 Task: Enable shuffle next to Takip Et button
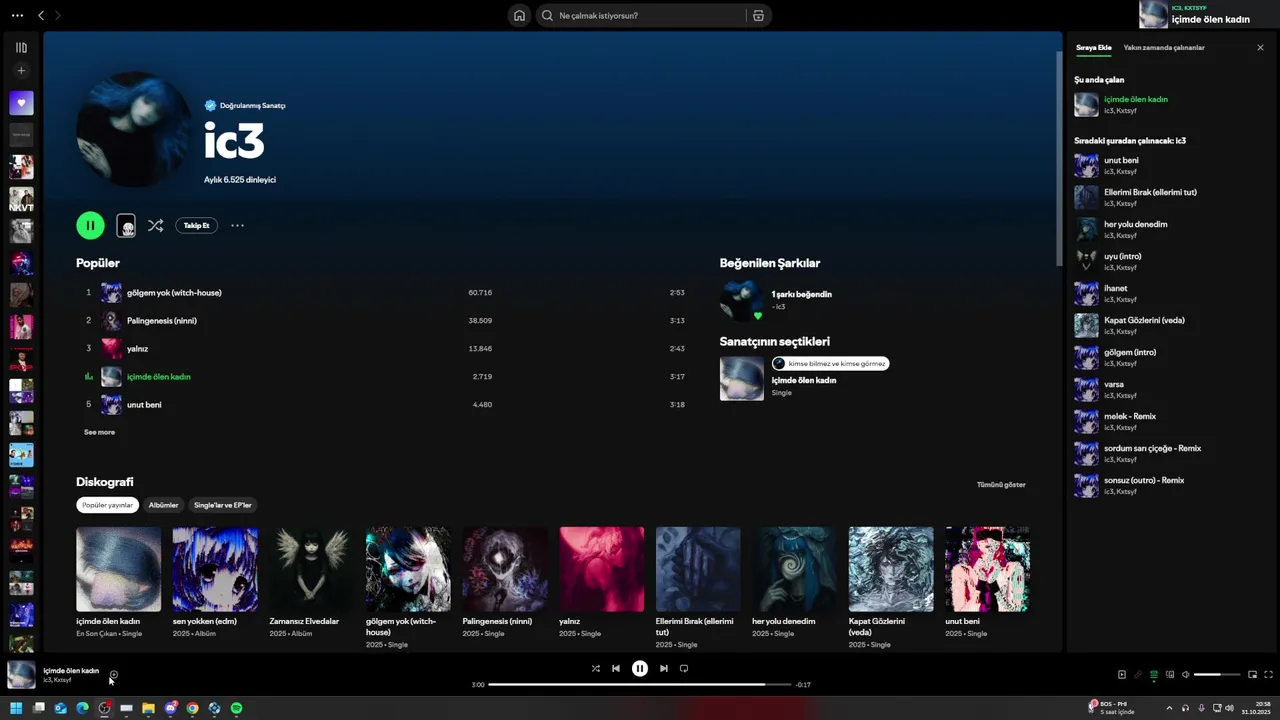(155, 226)
